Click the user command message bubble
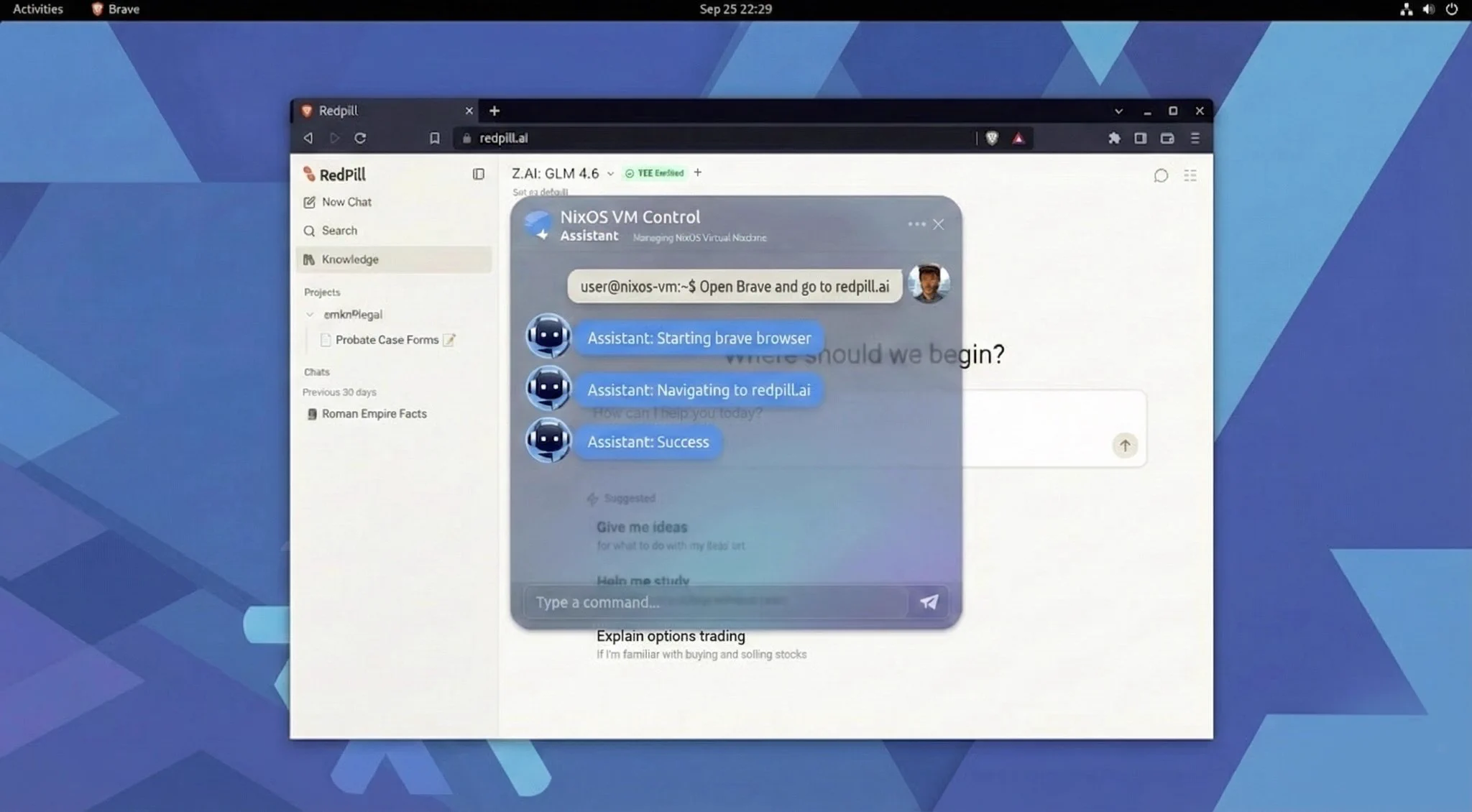The image size is (1472, 812). [735, 287]
